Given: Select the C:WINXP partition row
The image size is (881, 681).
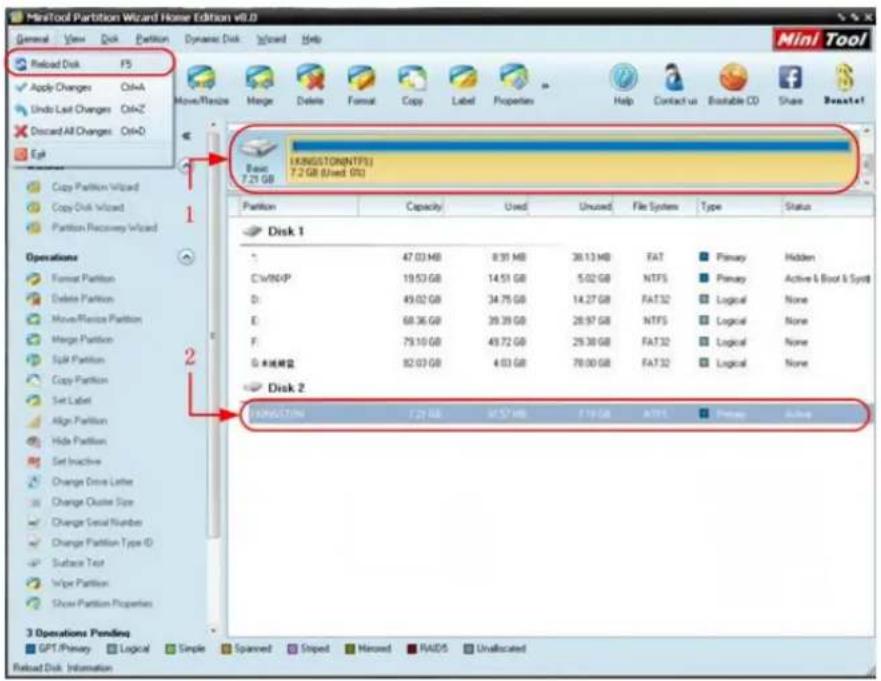Looking at the screenshot, I should [x=556, y=279].
